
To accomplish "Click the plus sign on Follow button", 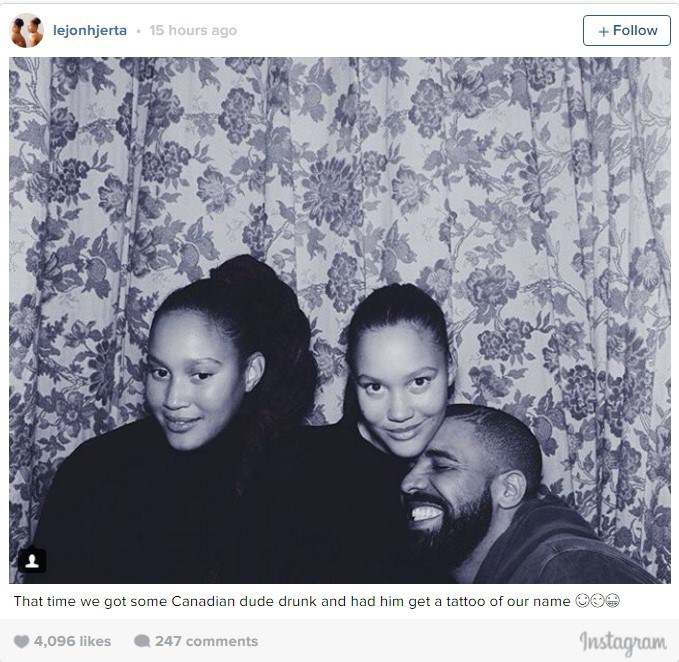I will coord(603,31).
